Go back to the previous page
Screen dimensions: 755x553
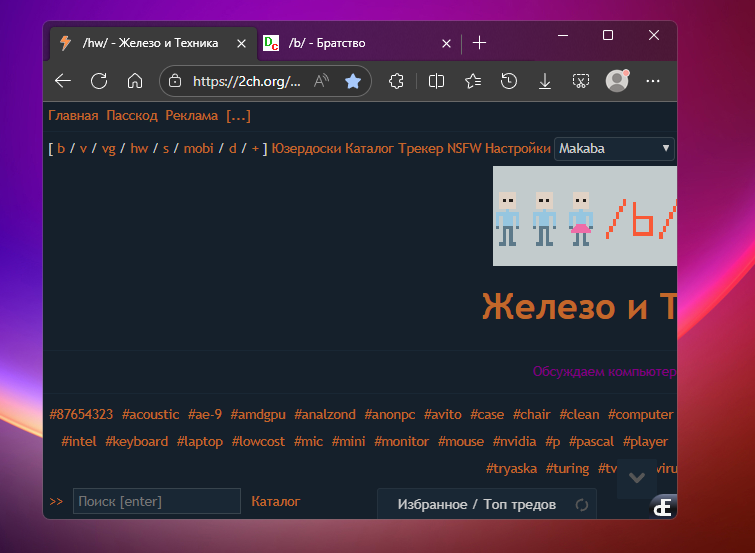[63, 81]
